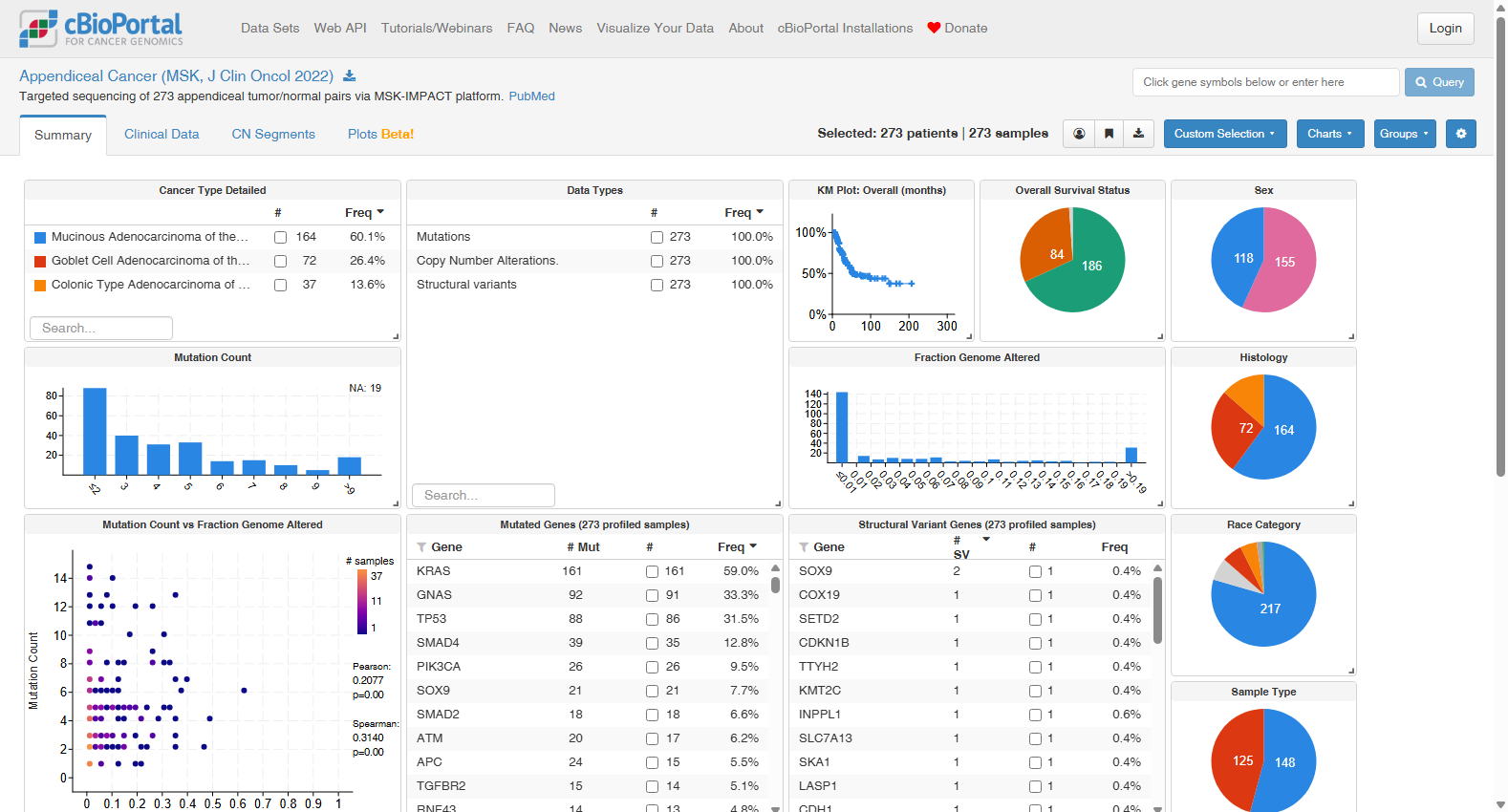Open the user/patient view icon button

(x=1079, y=134)
